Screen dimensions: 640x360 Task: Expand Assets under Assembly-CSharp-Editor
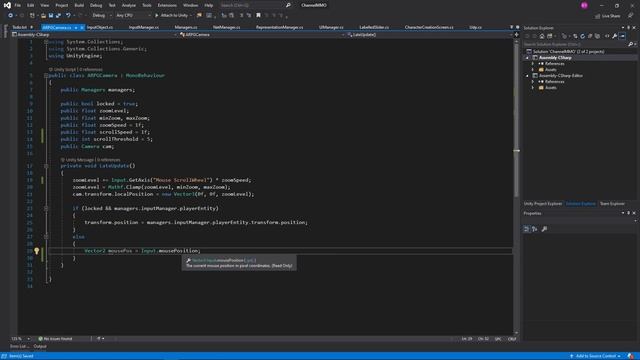click(533, 88)
